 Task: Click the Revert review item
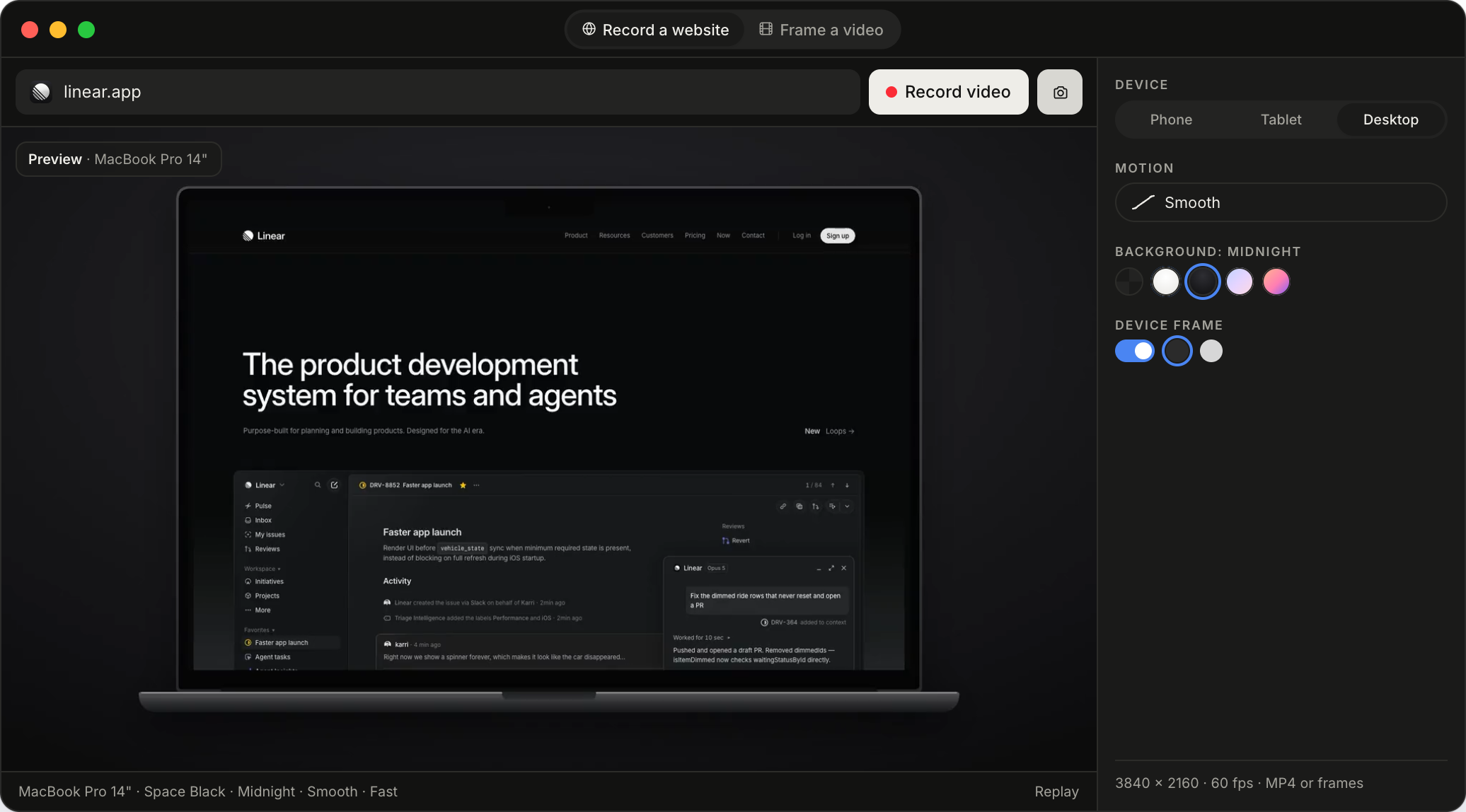(736, 540)
